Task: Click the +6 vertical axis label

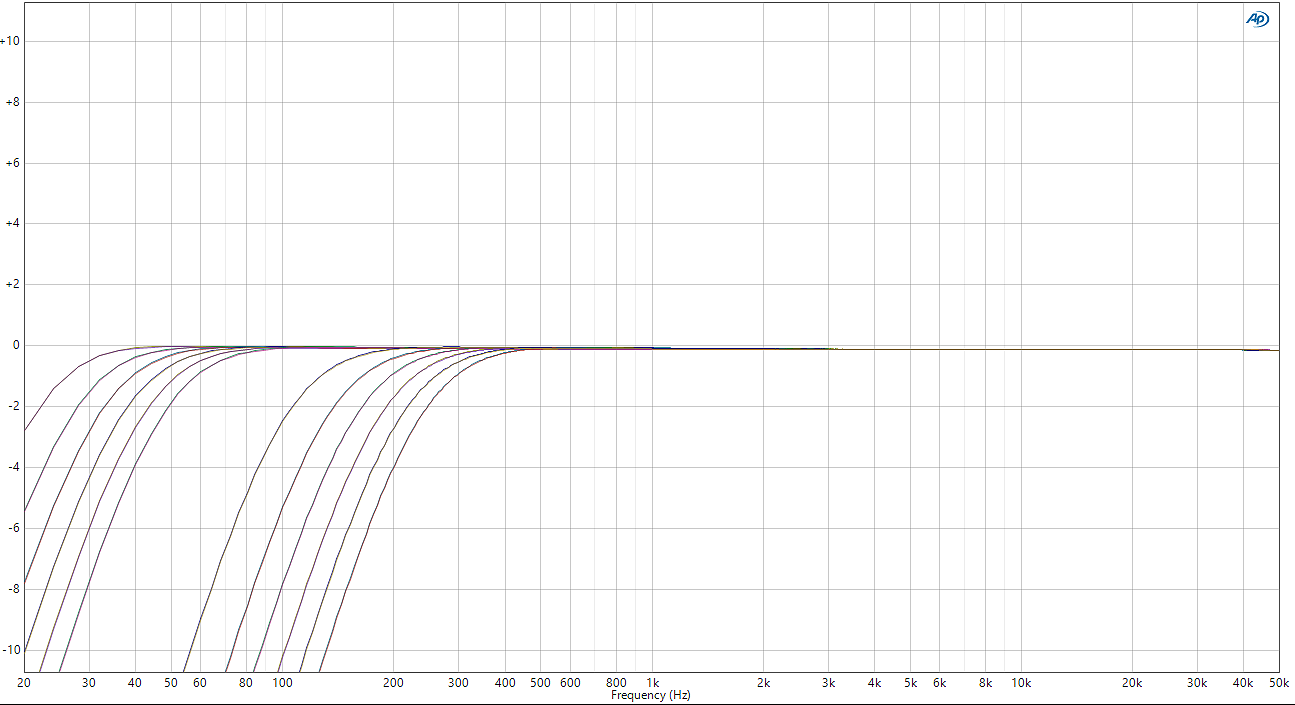Action: tap(13, 163)
